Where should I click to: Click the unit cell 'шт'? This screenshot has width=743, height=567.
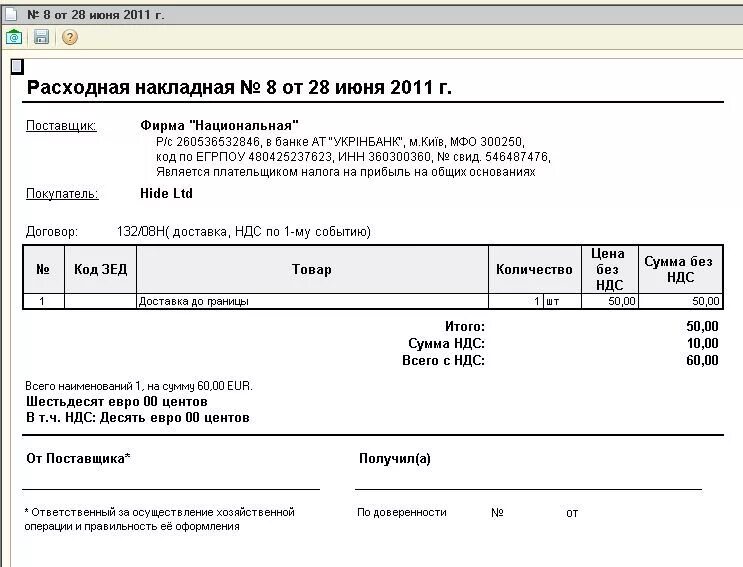click(562, 301)
